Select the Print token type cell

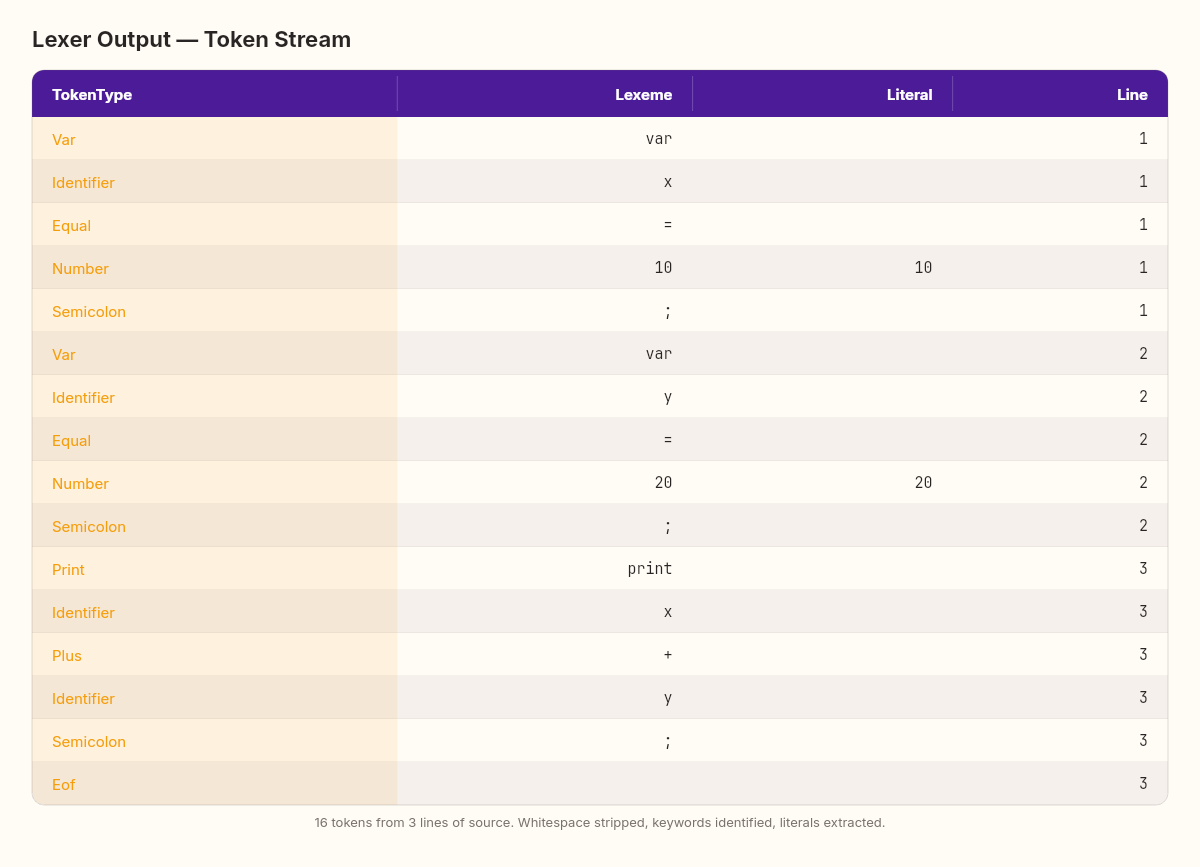(215, 569)
